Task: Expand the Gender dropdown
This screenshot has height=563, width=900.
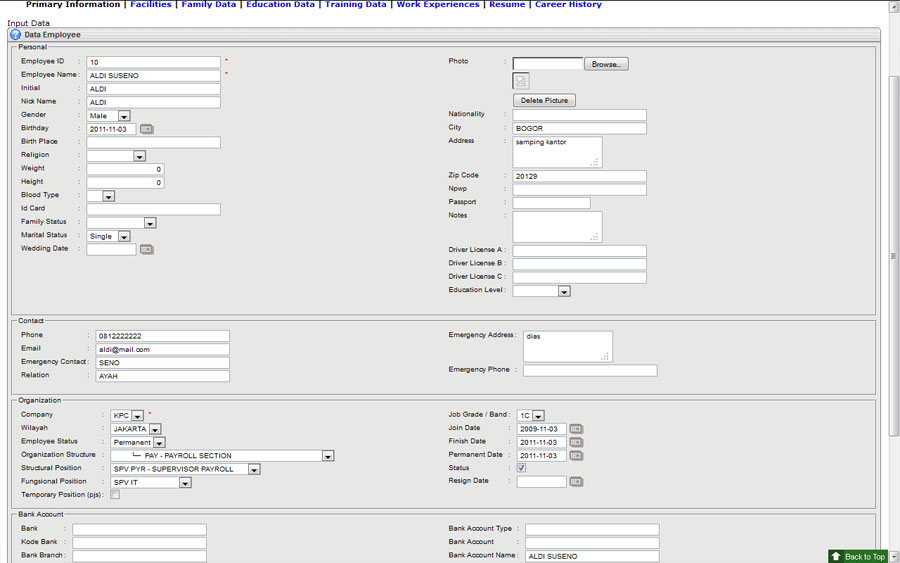Action: [124, 116]
